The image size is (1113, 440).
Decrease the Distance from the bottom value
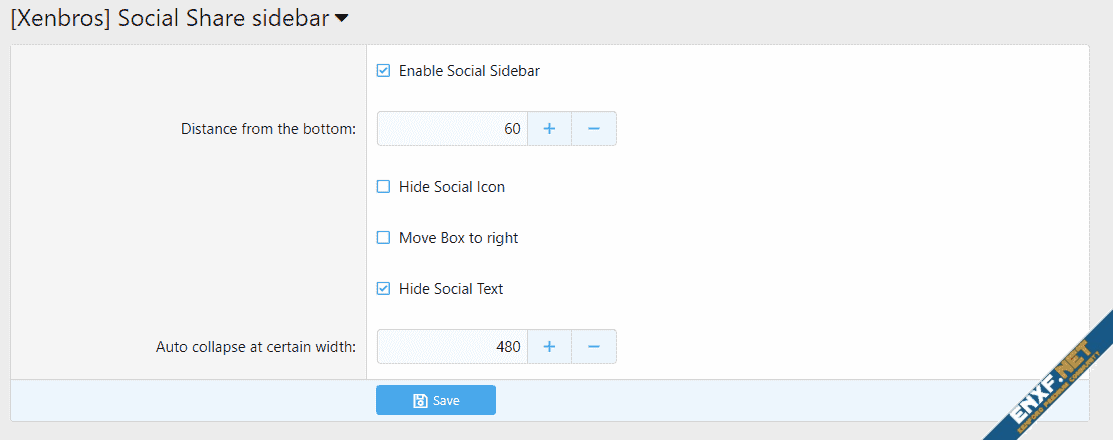point(594,129)
